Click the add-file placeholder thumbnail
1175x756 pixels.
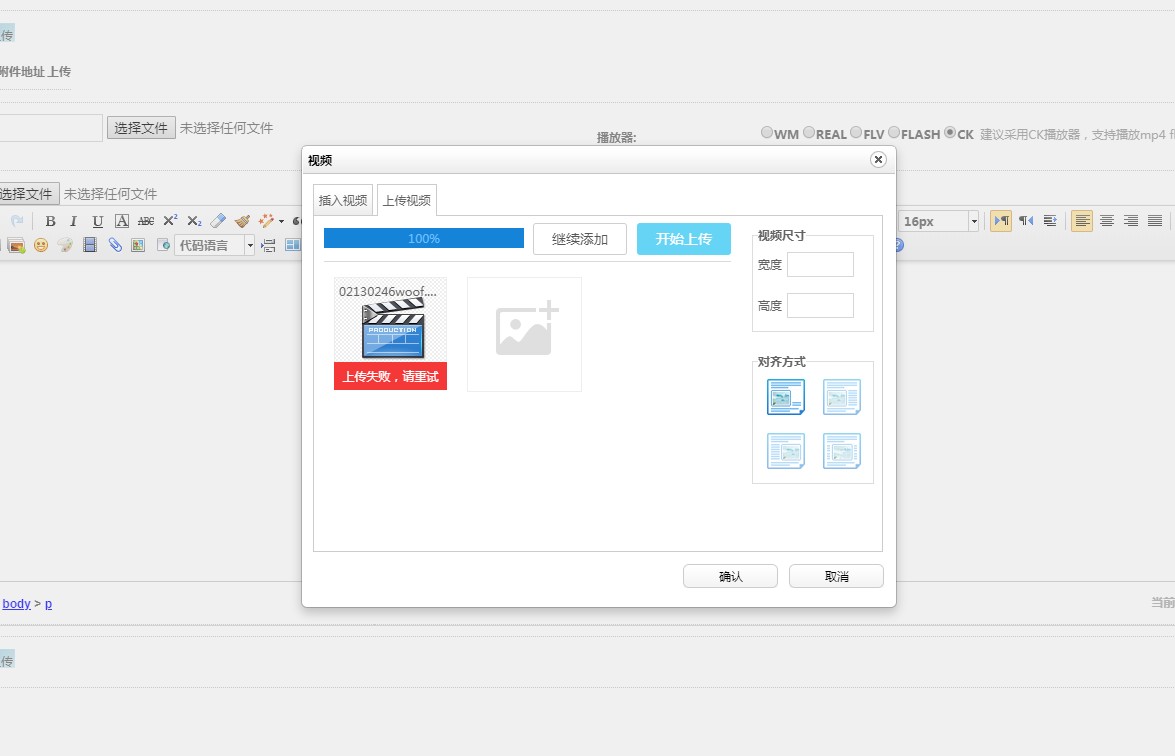pos(525,334)
